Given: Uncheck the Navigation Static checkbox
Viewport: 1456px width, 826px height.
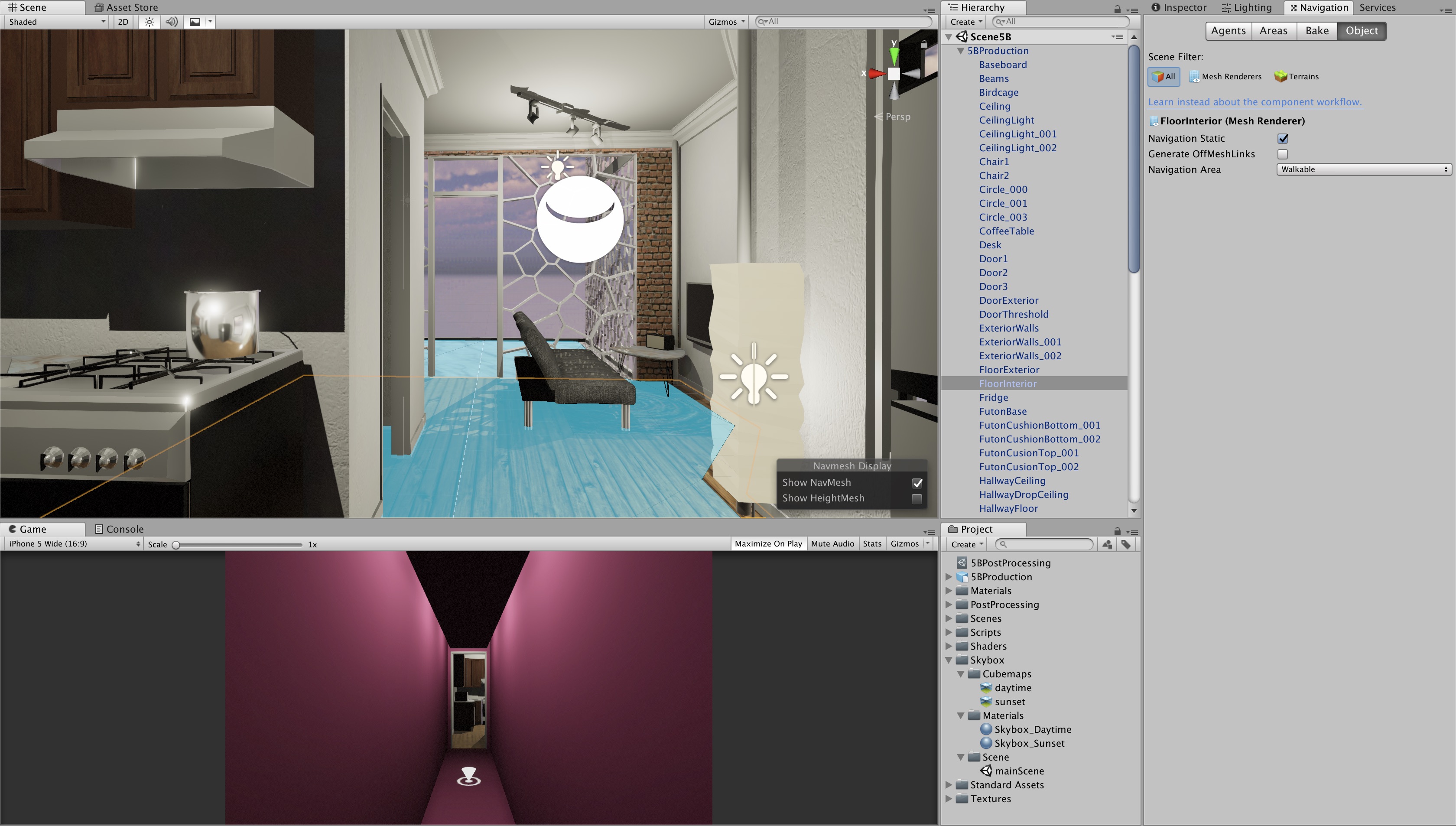Looking at the screenshot, I should point(1282,138).
